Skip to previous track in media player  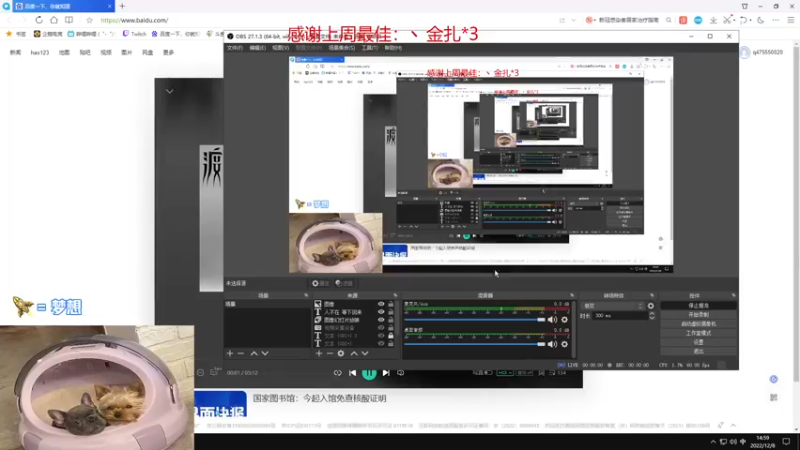coord(353,373)
